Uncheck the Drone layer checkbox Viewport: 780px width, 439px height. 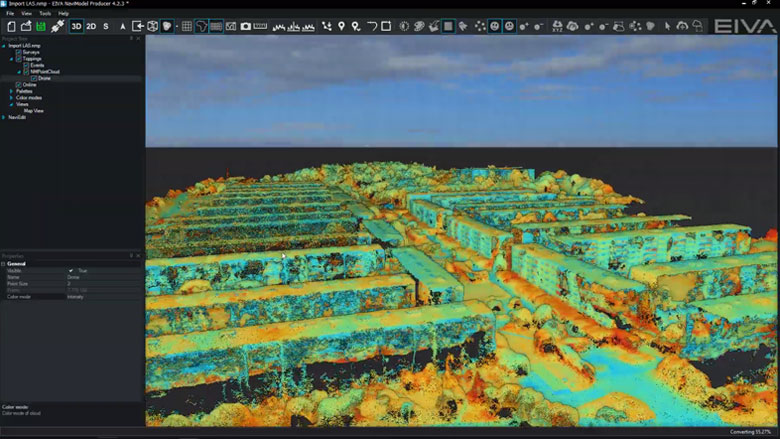click(x=34, y=78)
